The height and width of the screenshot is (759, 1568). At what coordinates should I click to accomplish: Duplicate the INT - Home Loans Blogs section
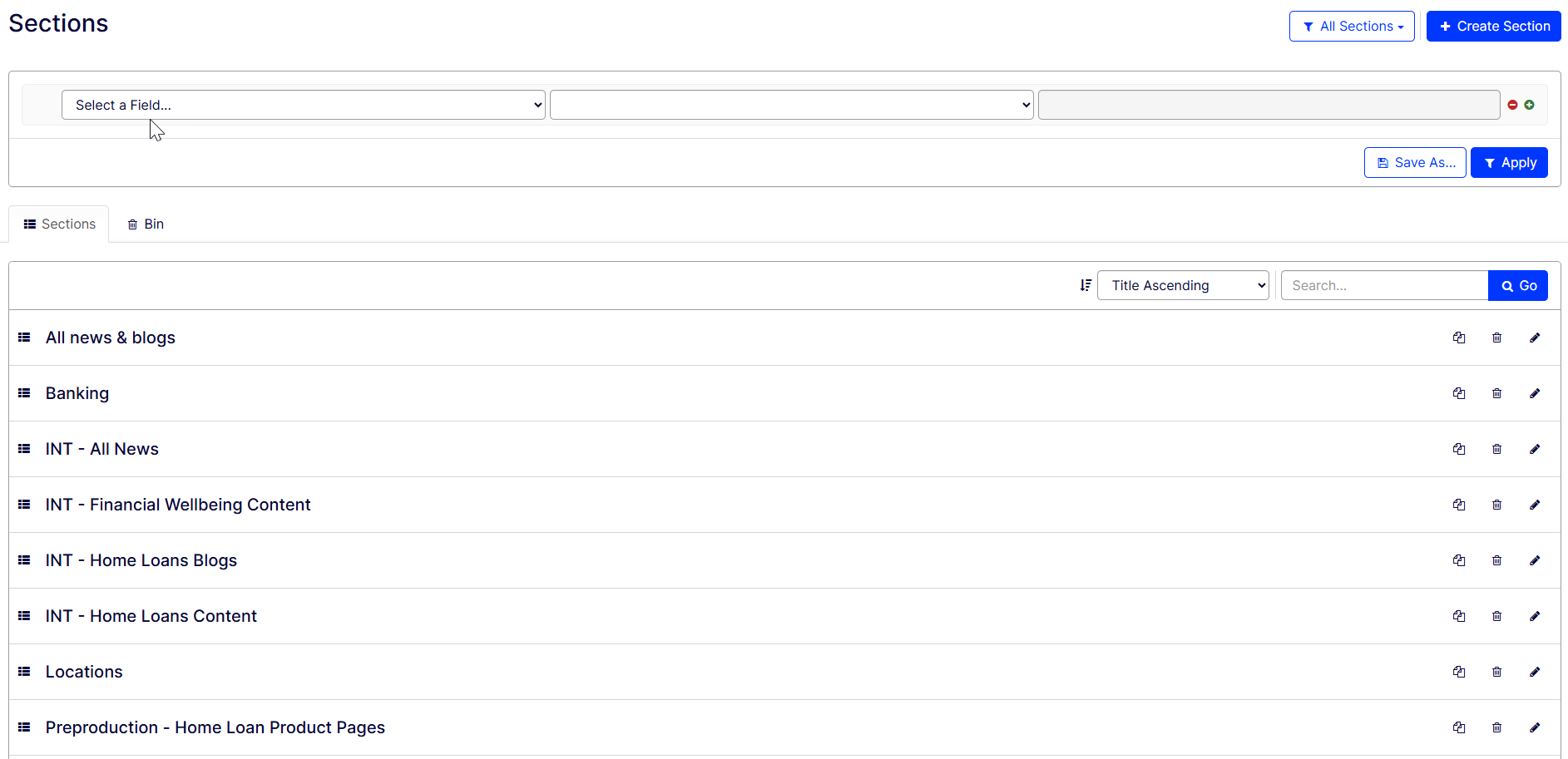pyautogui.click(x=1459, y=560)
